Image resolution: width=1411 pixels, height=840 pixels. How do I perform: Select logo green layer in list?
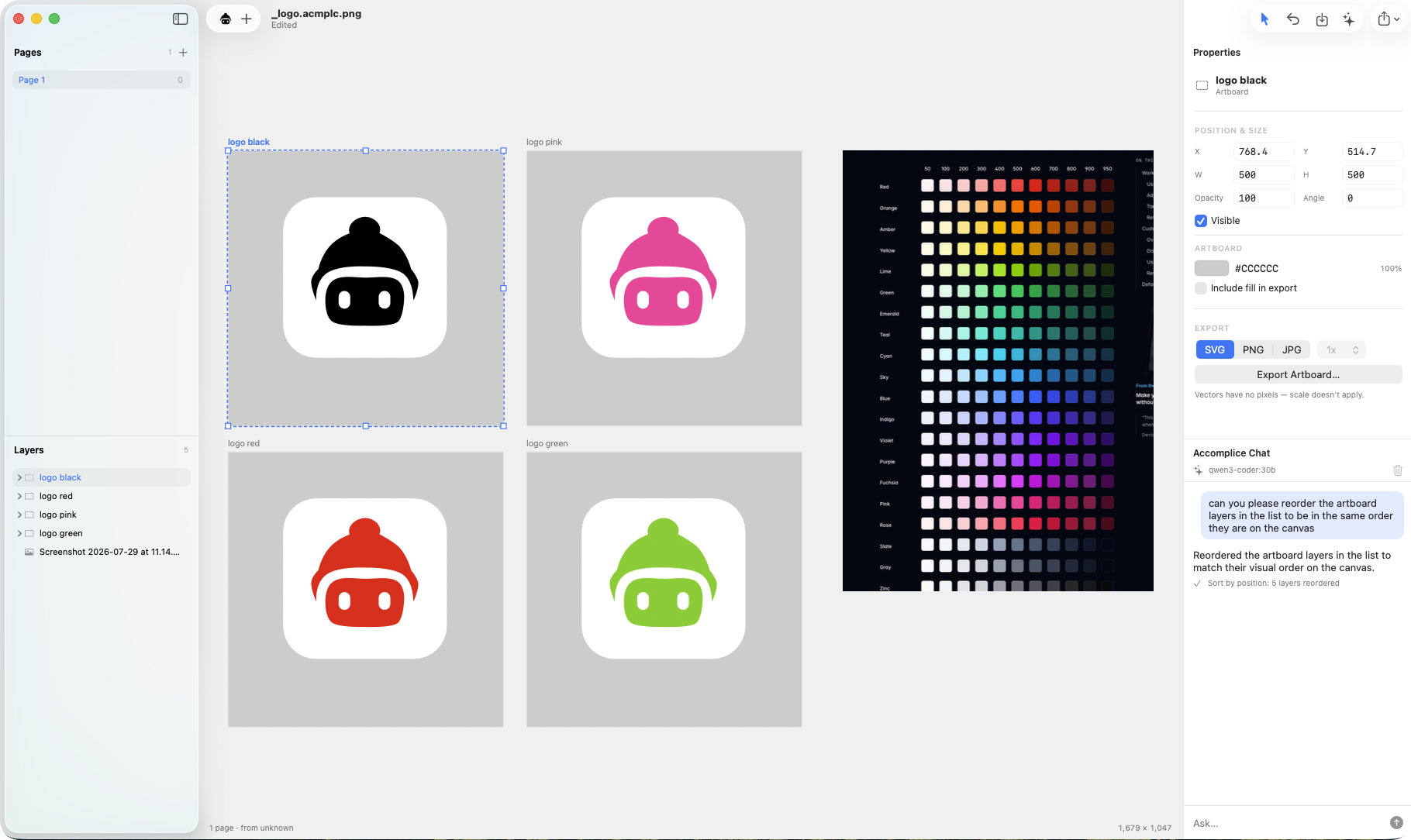click(x=102, y=533)
